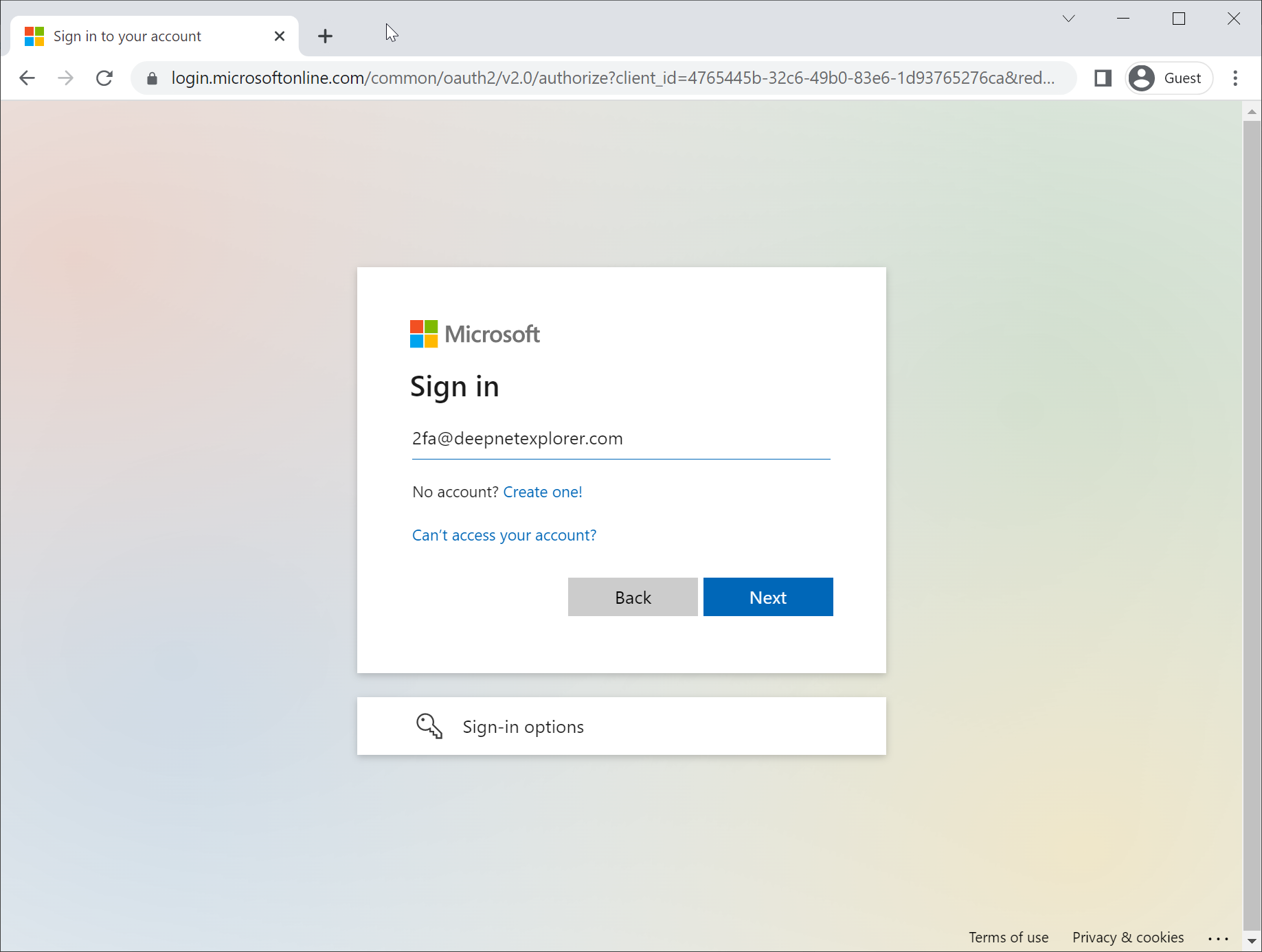The image size is (1262, 952).
Task: Open the side panel icon in toolbar
Action: tap(1103, 78)
